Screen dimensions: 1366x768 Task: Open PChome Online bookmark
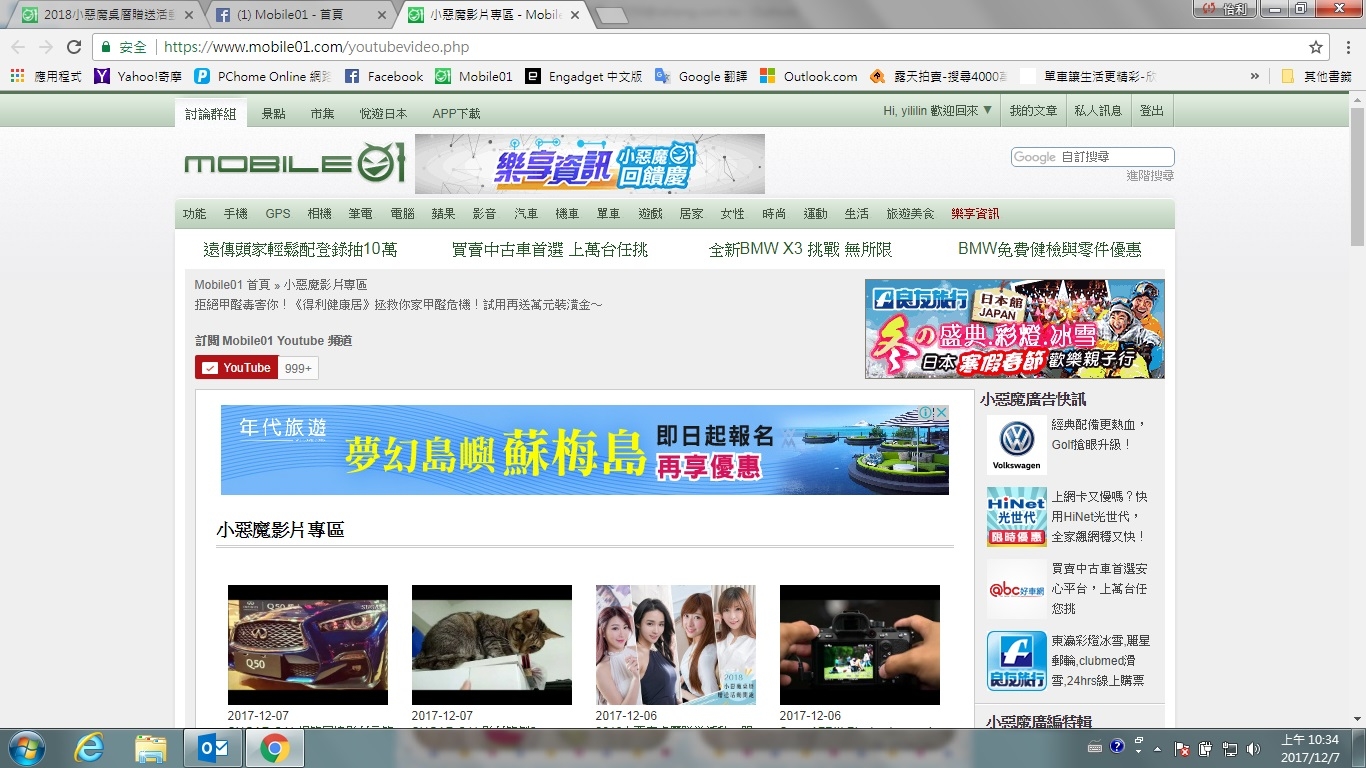pyautogui.click(x=263, y=76)
